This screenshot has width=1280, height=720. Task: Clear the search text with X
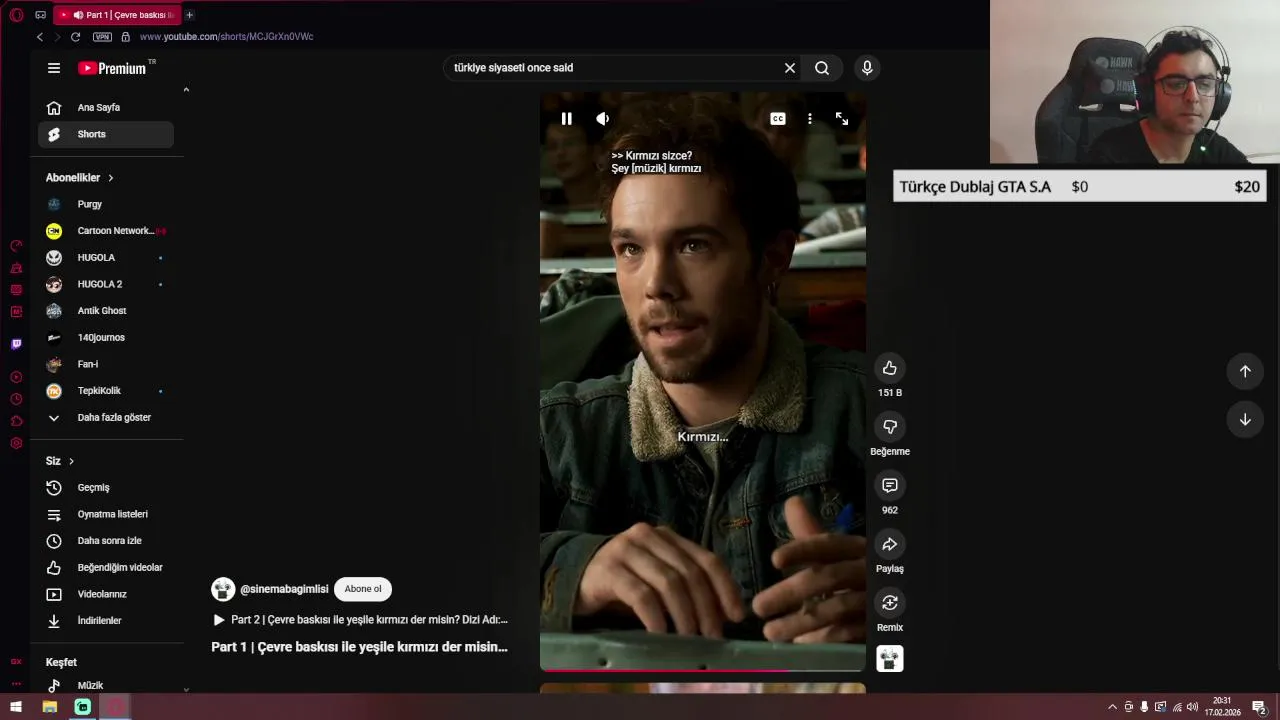790,68
